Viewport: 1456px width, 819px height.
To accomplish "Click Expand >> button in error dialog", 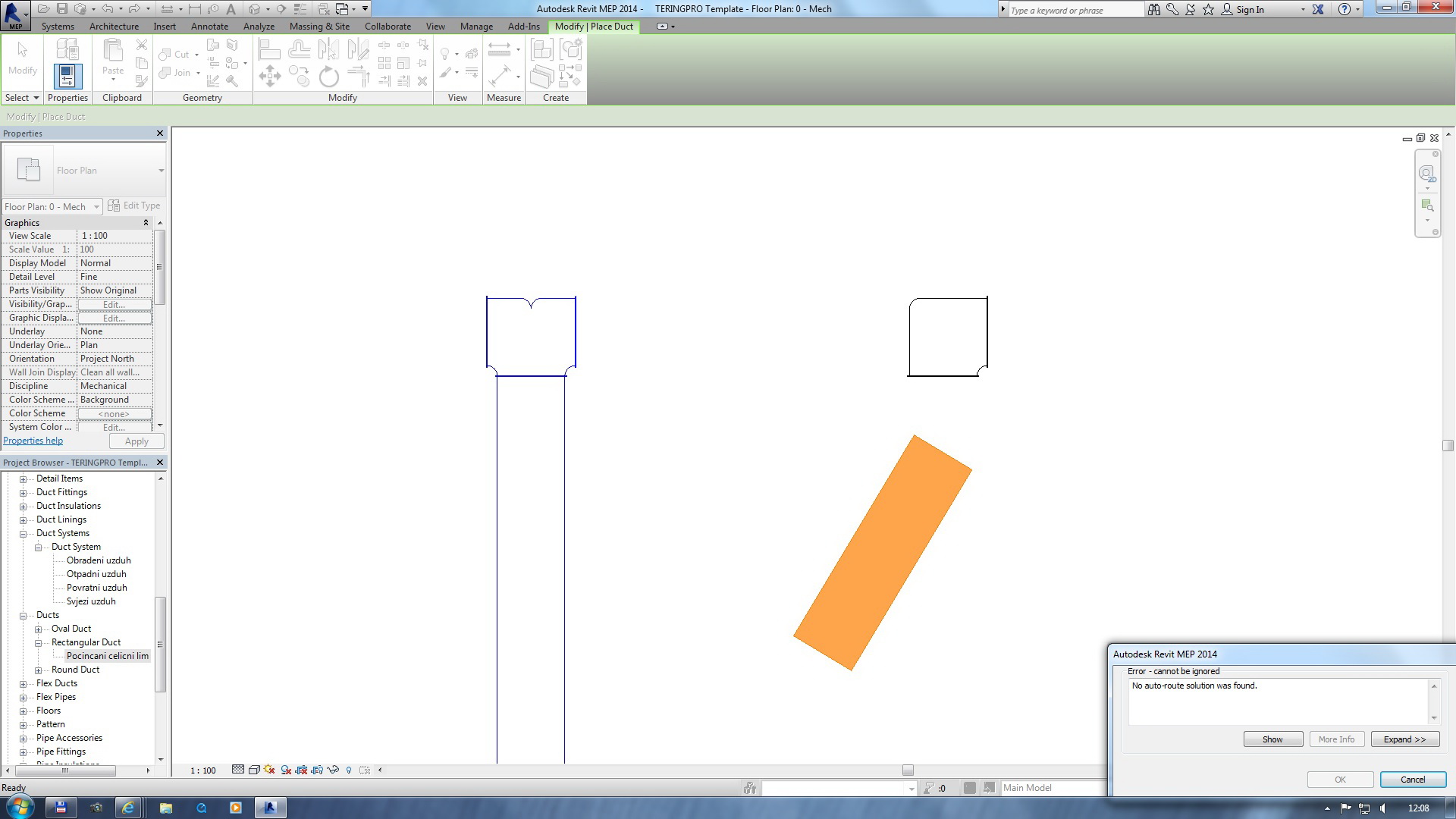I will click(x=1404, y=739).
